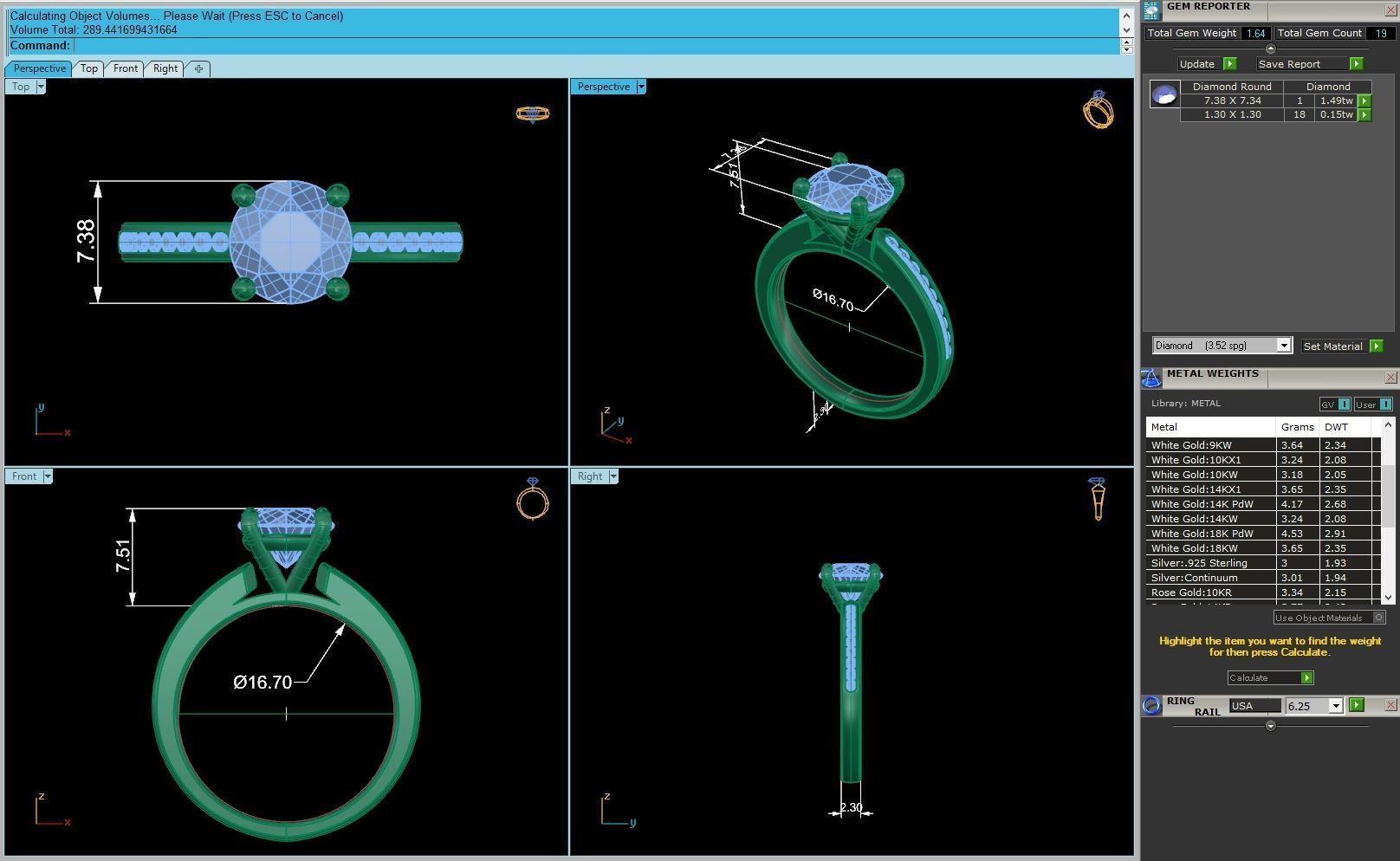Click ring view icon in Right viewport corner

click(x=1098, y=499)
